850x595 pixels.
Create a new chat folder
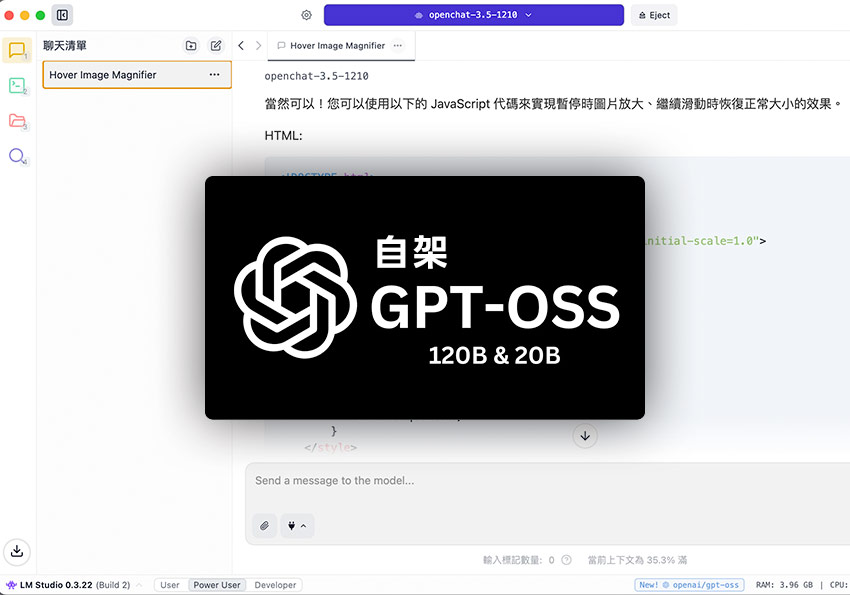(x=191, y=46)
